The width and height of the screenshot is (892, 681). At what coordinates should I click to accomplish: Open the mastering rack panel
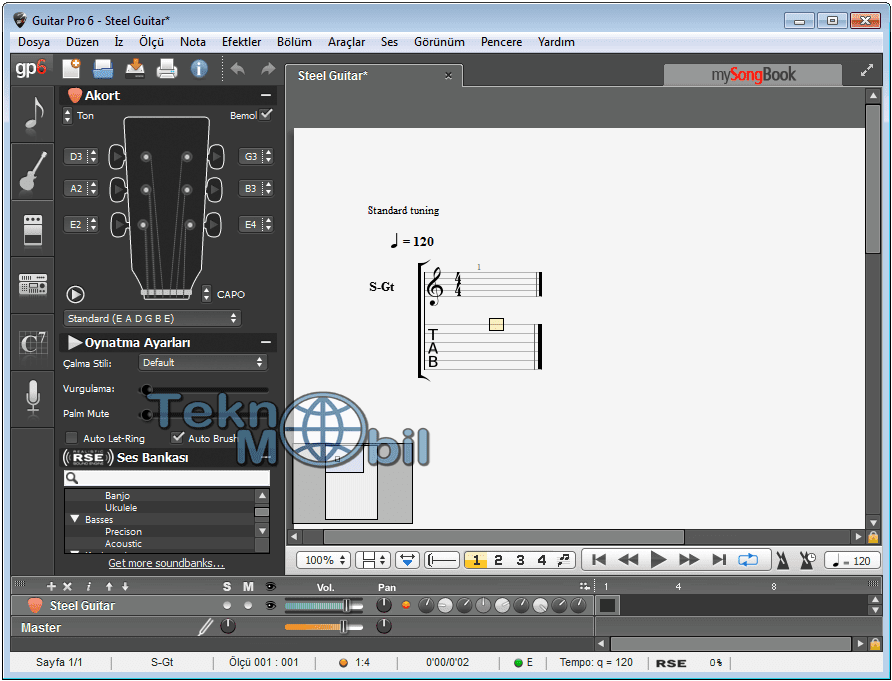[33, 285]
